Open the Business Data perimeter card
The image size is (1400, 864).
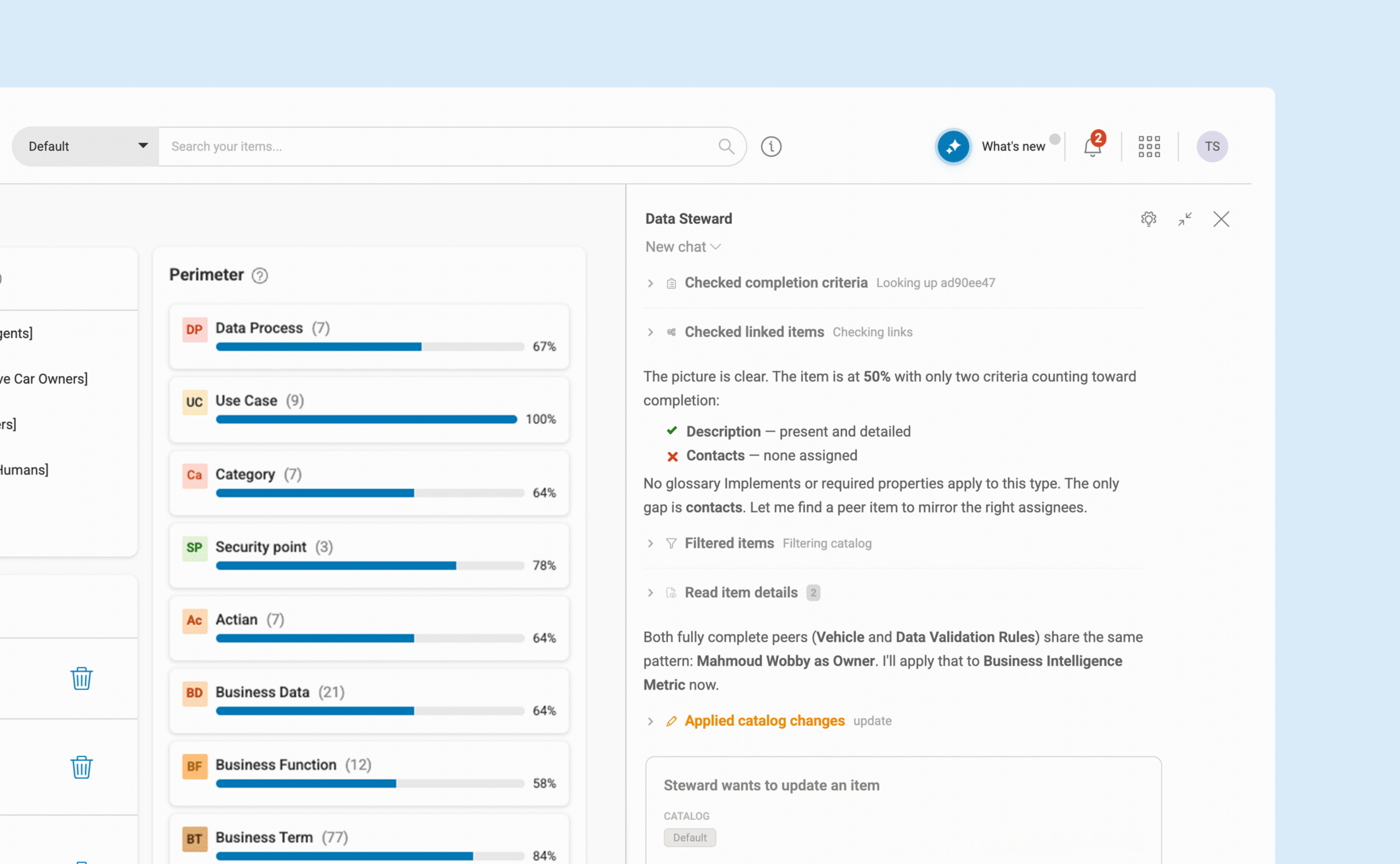click(x=369, y=701)
